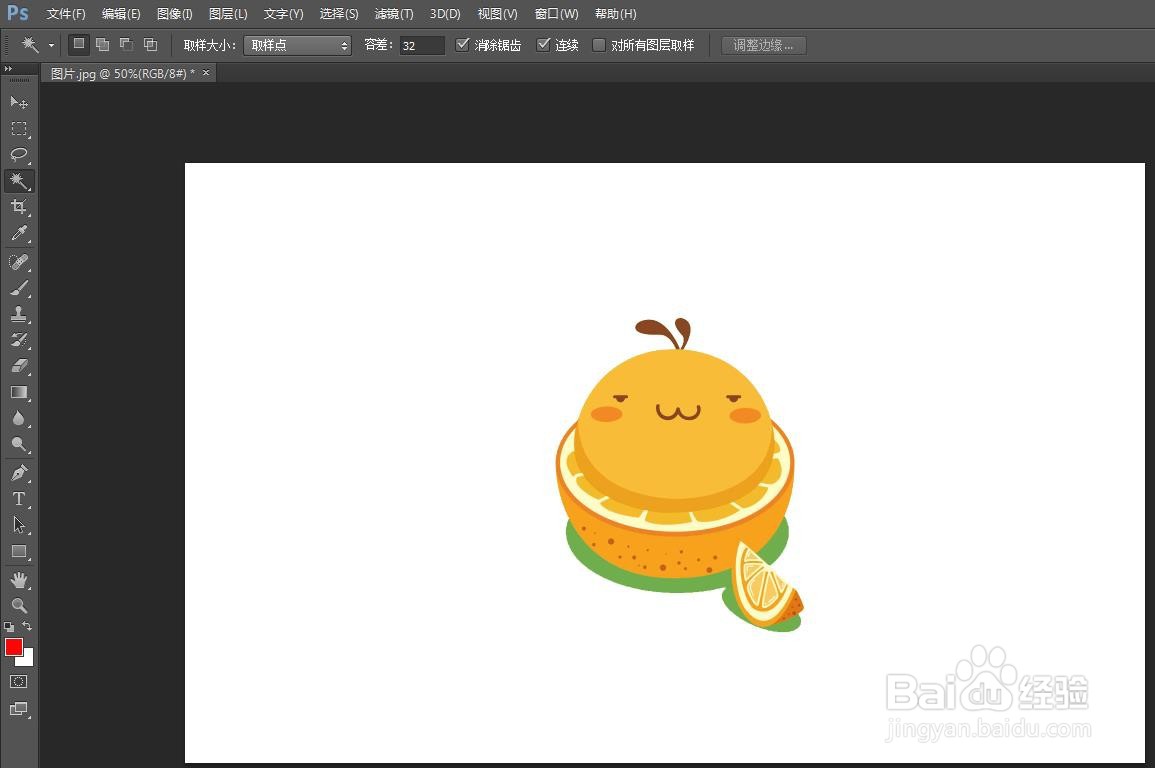1155x768 pixels.
Task: Choose Subtract from Selection mode
Action: 127,45
